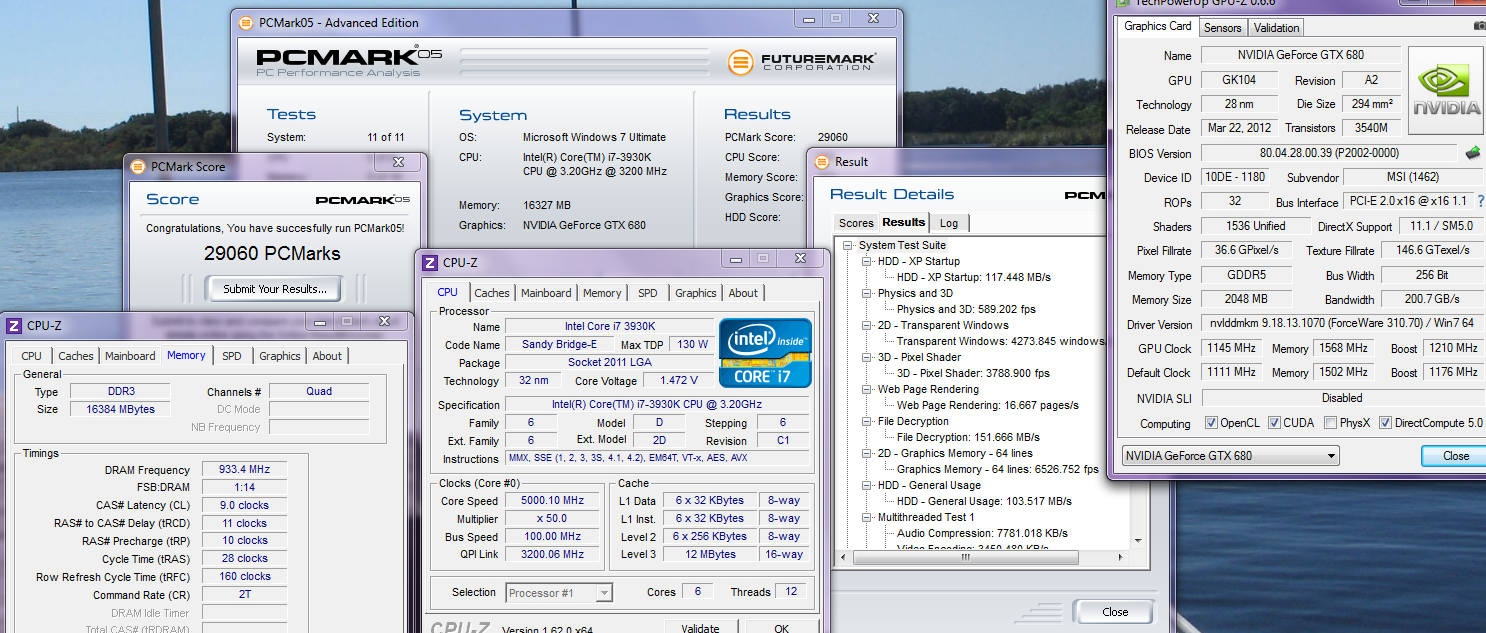Click the Core Voltage value 1.472 V
Viewport: 1486px width, 633px height.
678,381
